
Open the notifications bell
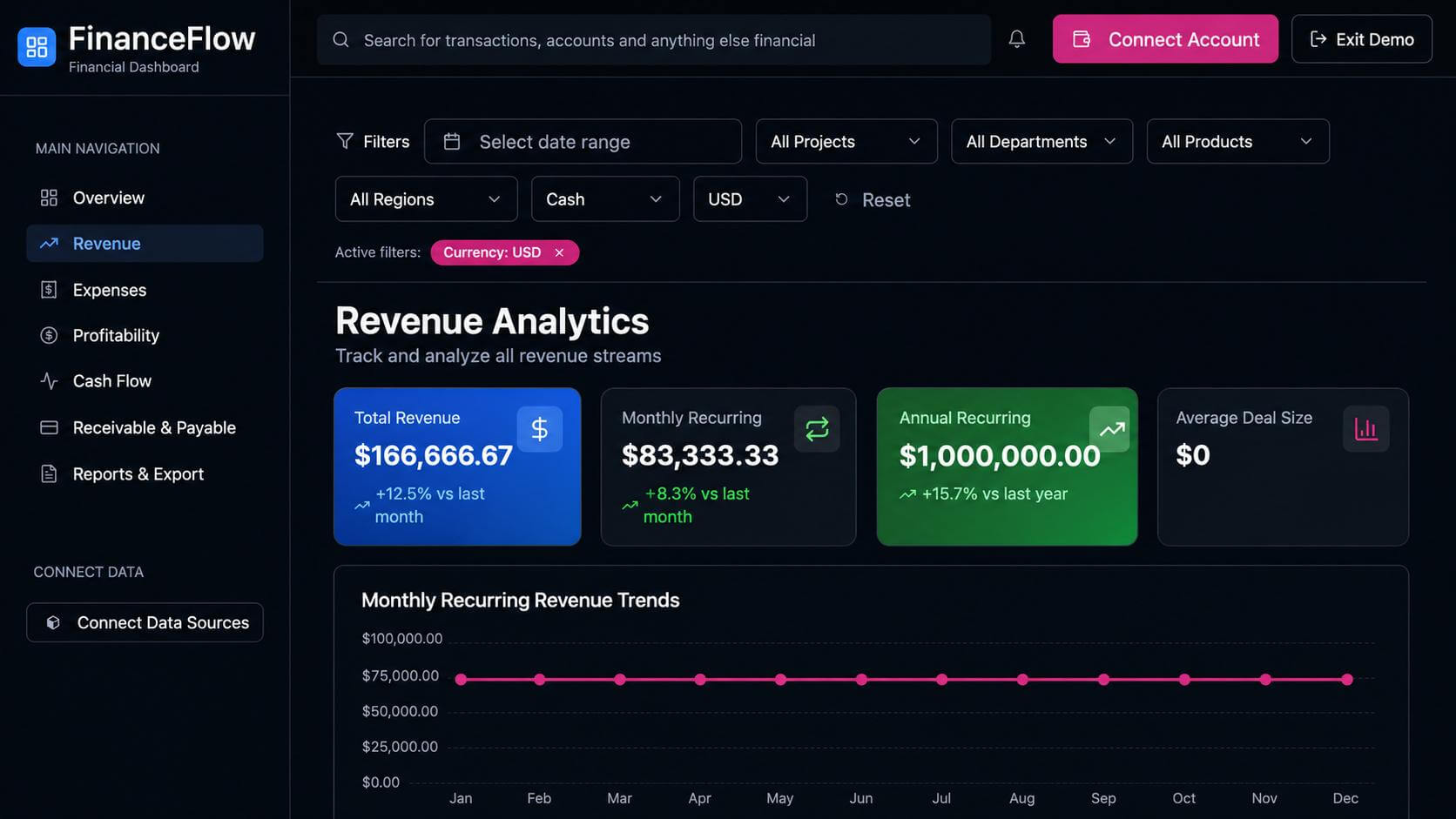coord(1016,39)
